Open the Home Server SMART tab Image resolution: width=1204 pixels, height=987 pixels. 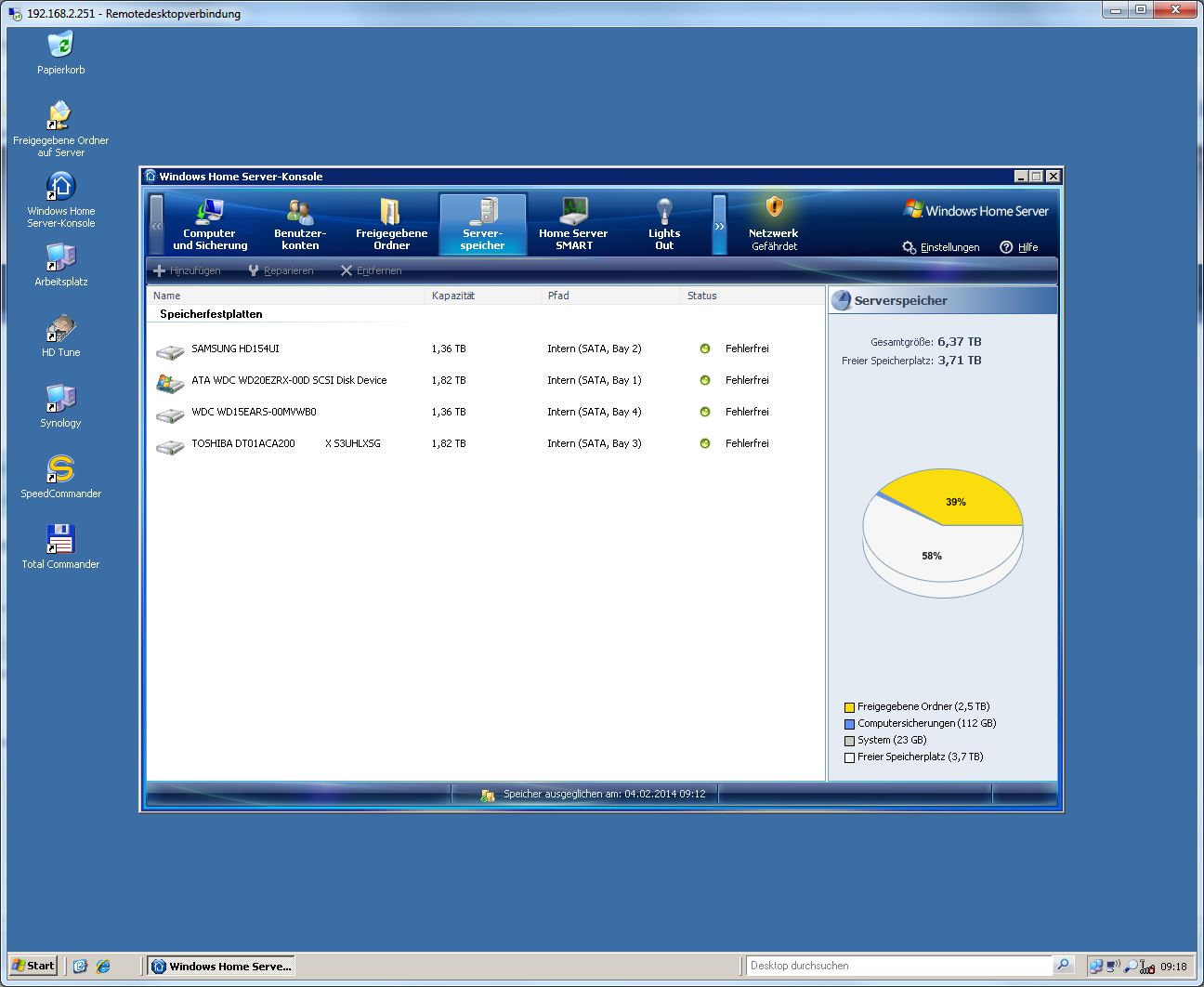tap(573, 224)
